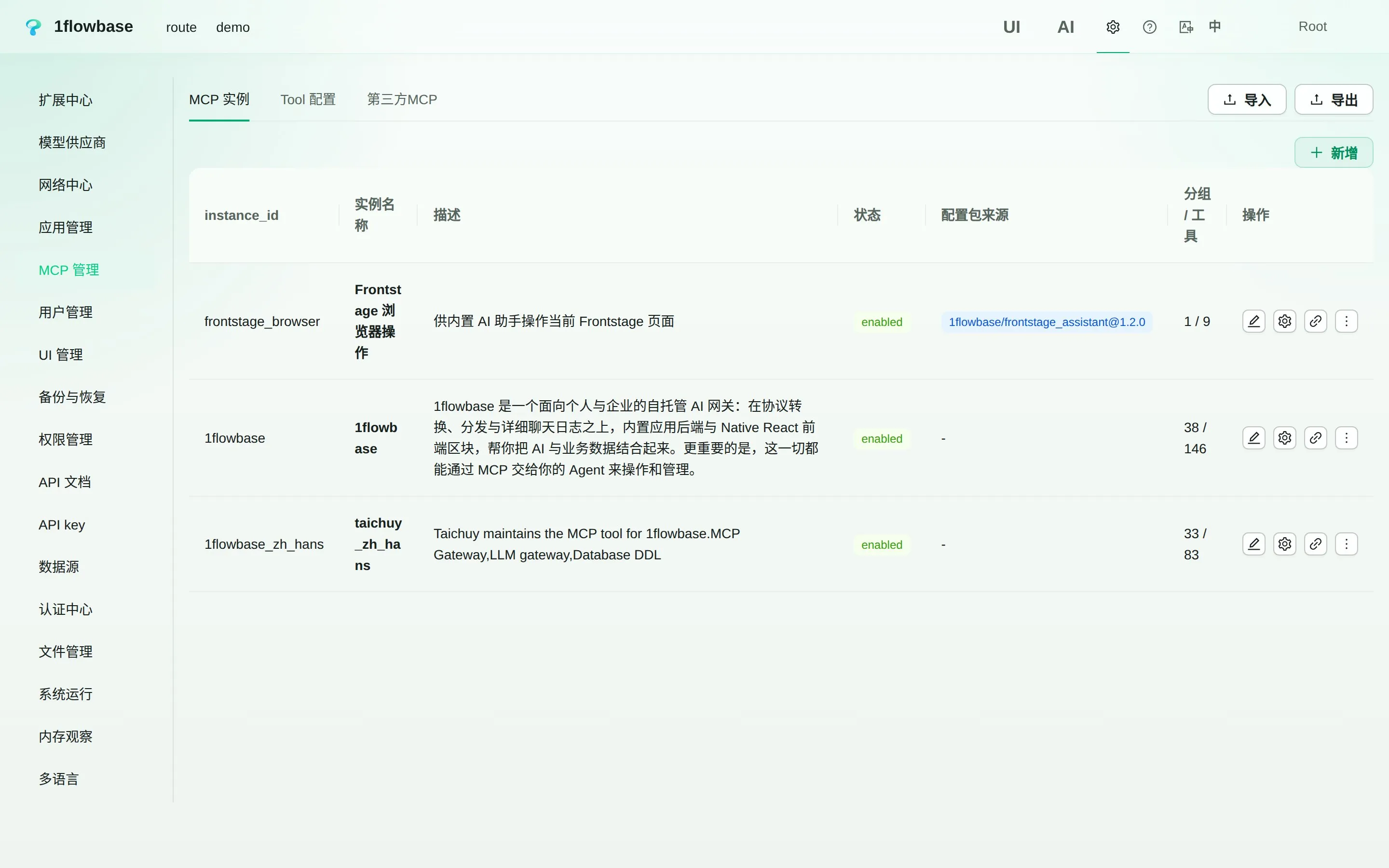Edit the 1flowbase_zh_hans instance
This screenshot has height=868, width=1389.
pos(1253,543)
